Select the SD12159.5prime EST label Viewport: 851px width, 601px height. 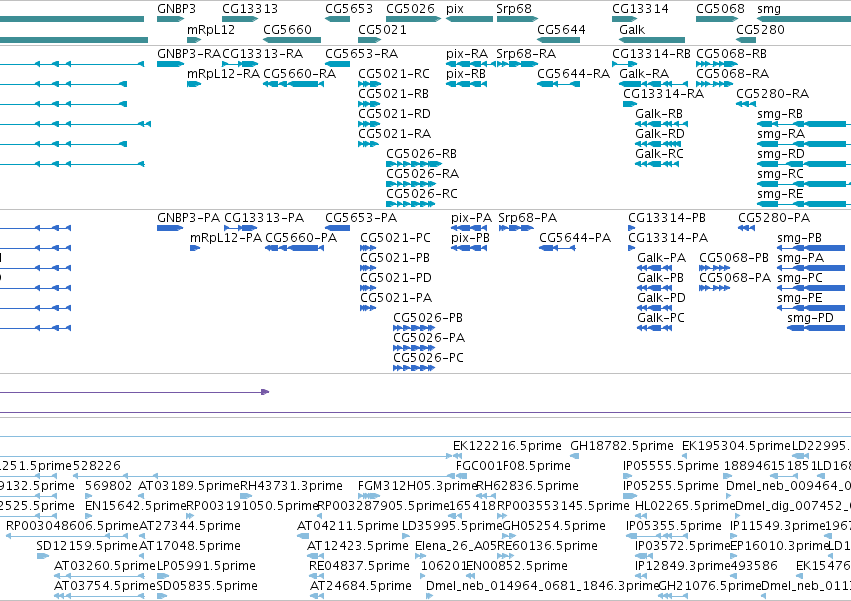coord(87,546)
